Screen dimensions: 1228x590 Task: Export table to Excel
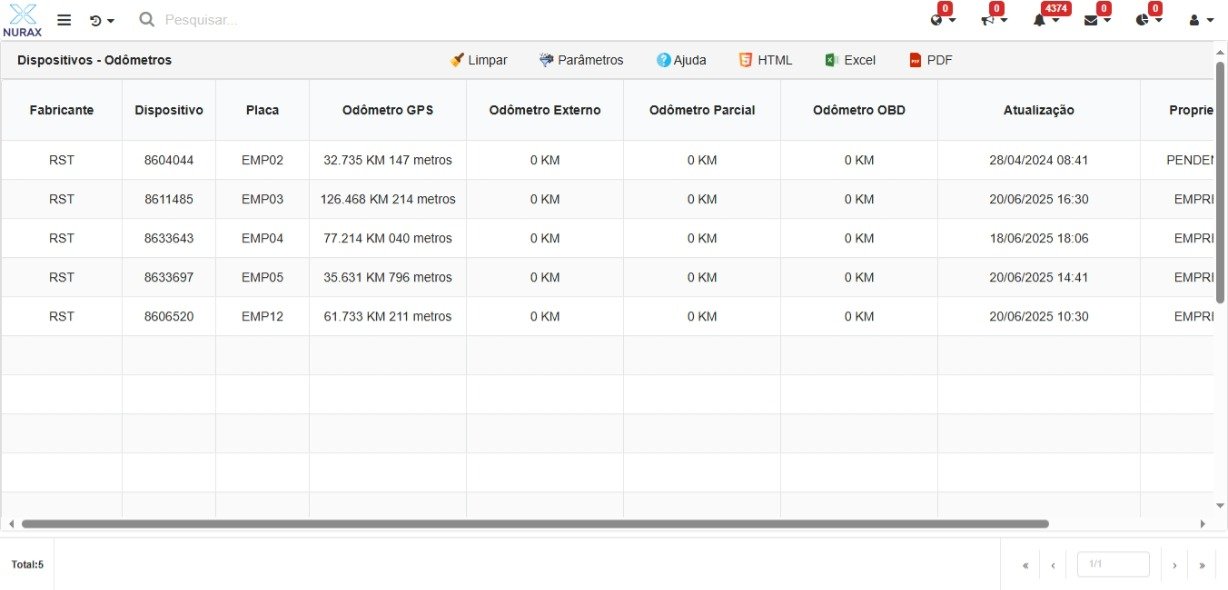(850, 60)
